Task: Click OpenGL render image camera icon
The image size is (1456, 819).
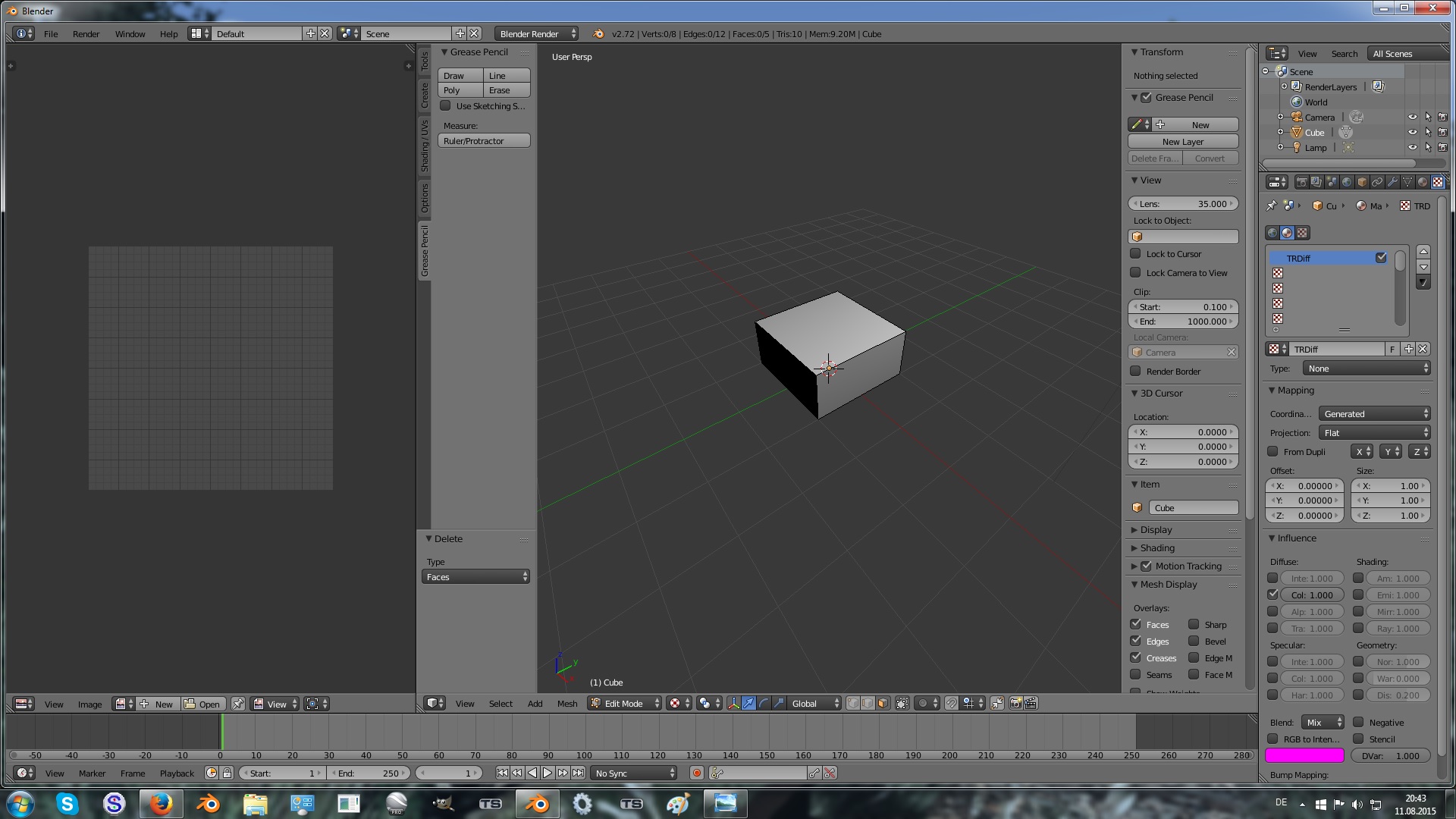Action: tap(1015, 704)
